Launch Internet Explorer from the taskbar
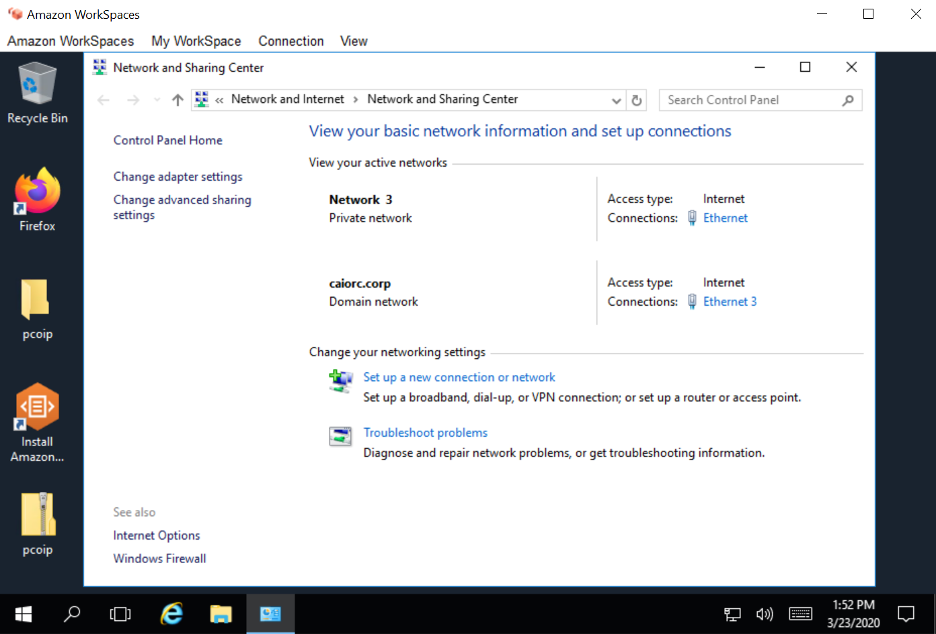Screen dimensions: 936x634 point(172,614)
